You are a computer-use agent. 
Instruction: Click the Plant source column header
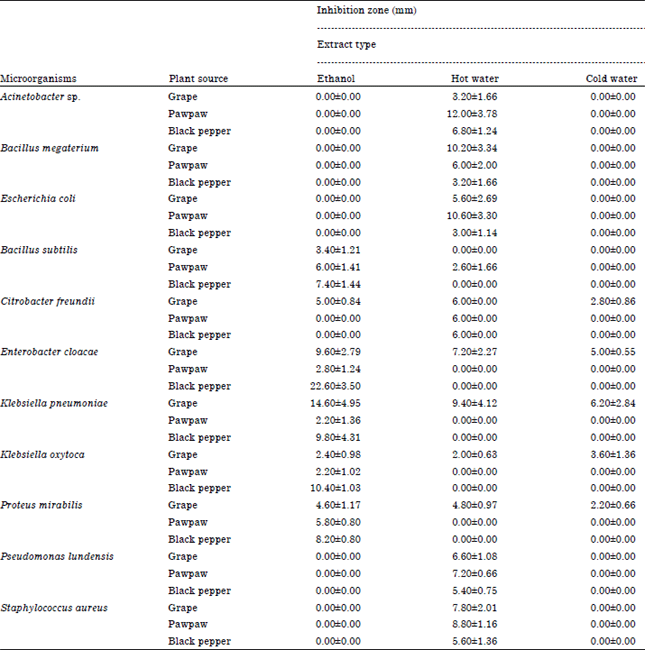[198, 79]
